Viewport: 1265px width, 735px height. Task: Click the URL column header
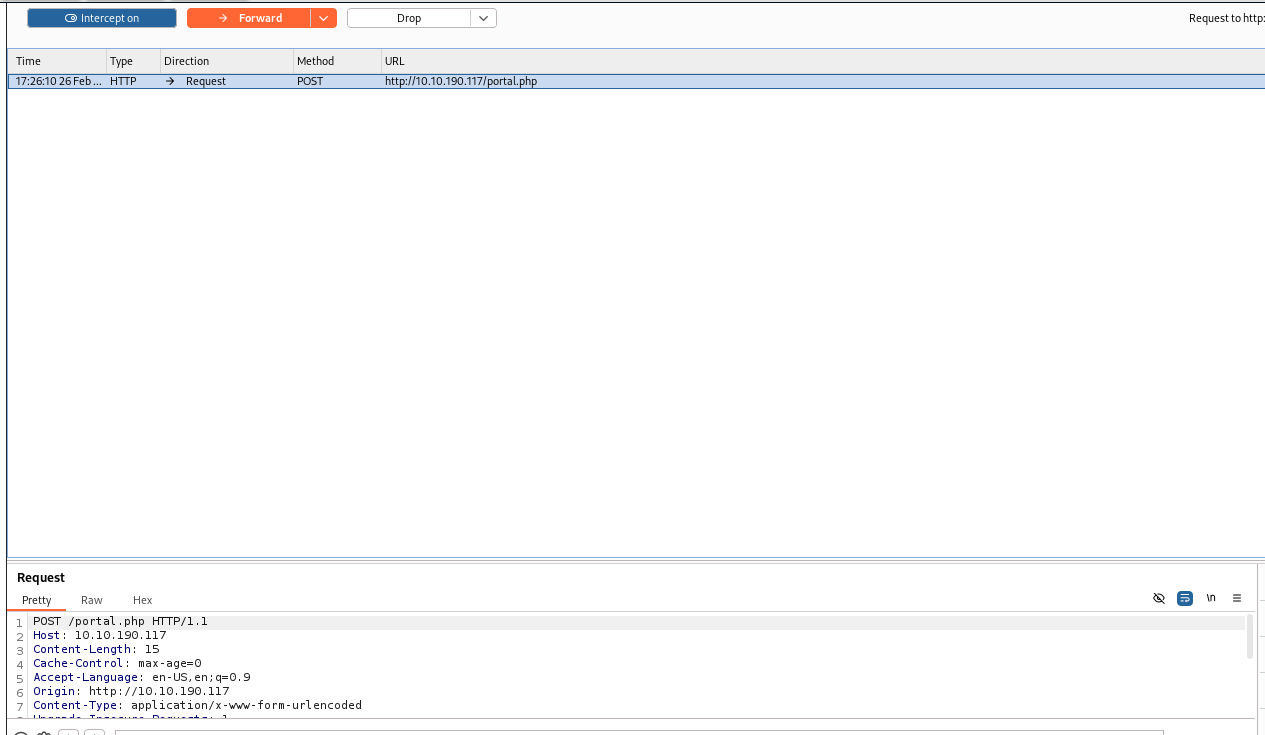tap(395, 61)
